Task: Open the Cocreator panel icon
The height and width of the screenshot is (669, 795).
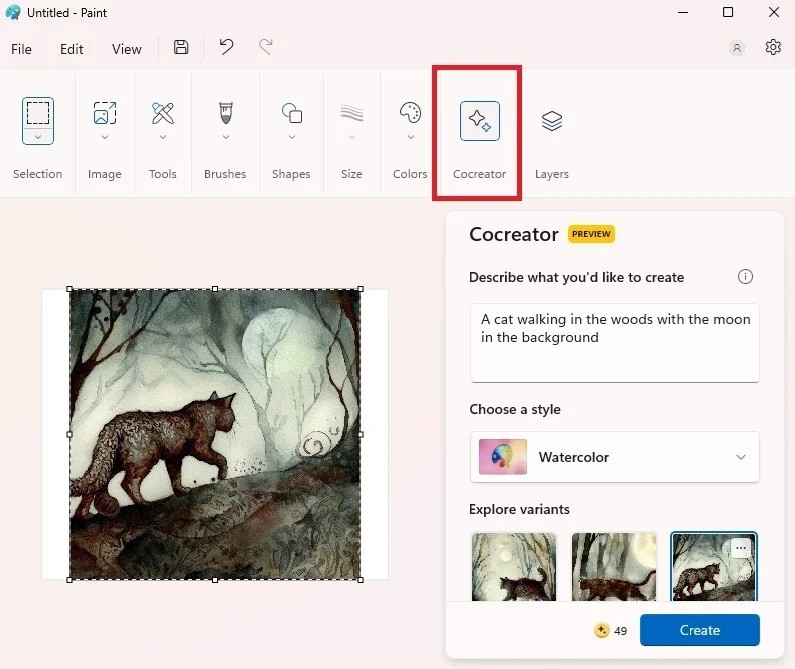Action: [x=479, y=121]
